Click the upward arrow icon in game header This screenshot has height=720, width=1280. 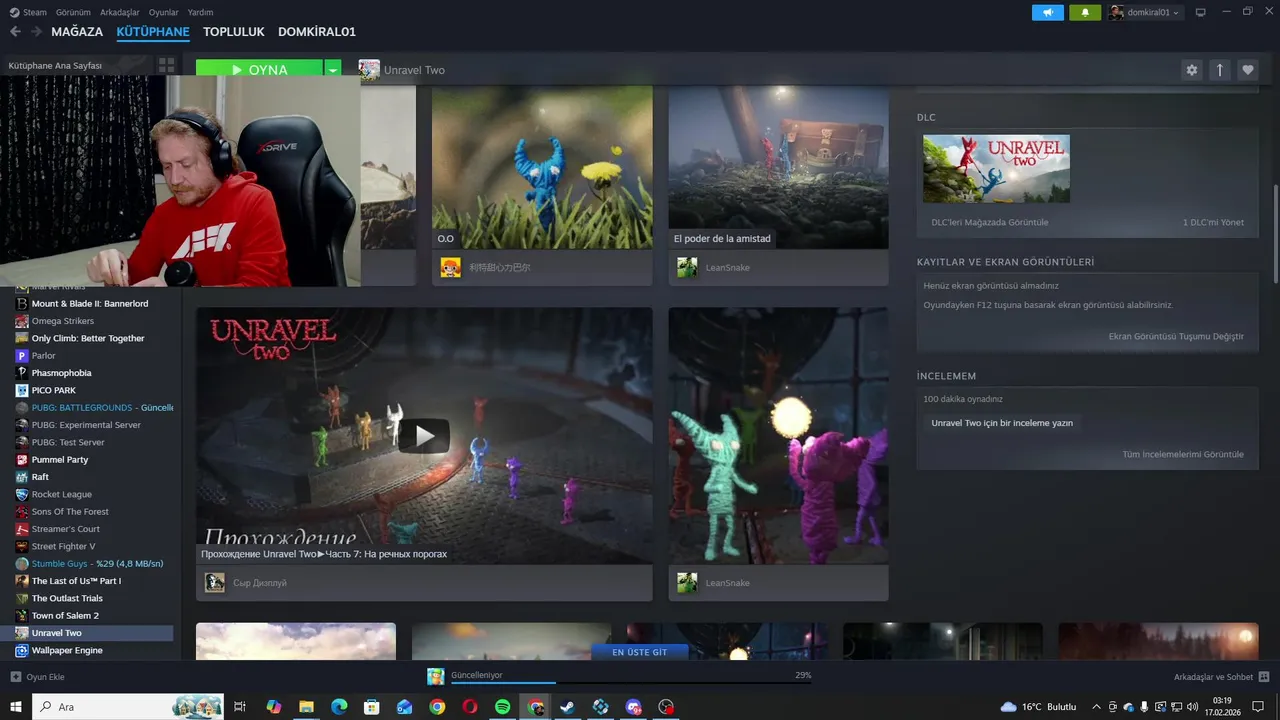(1219, 70)
